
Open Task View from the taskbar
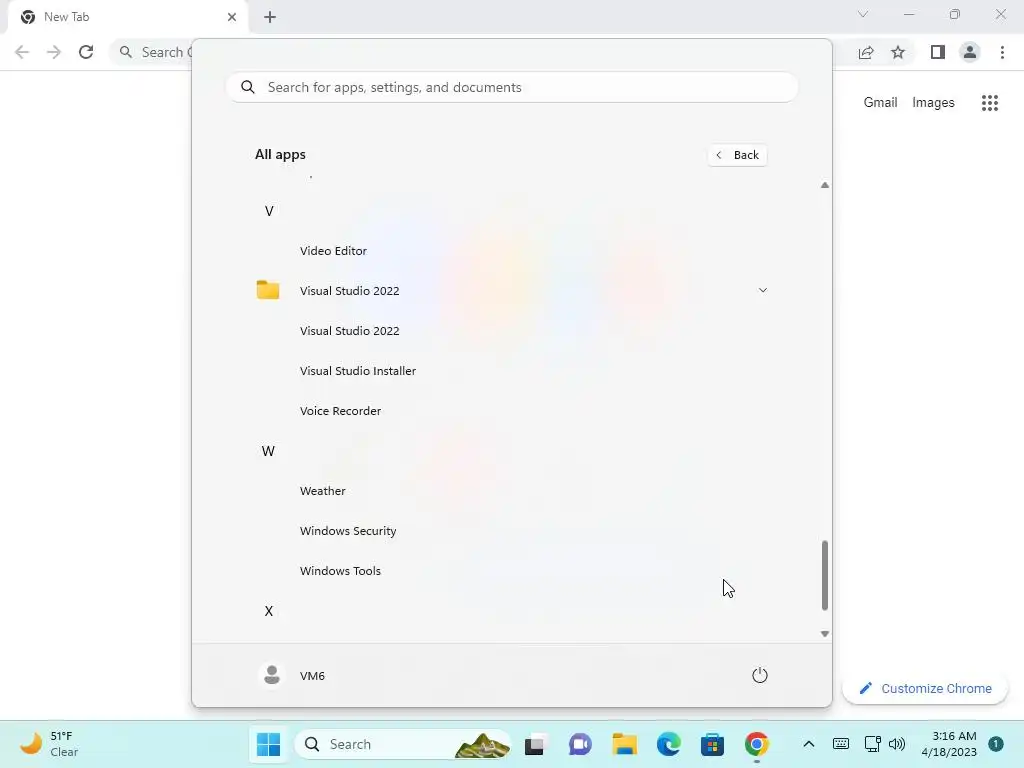pos(535,744)
